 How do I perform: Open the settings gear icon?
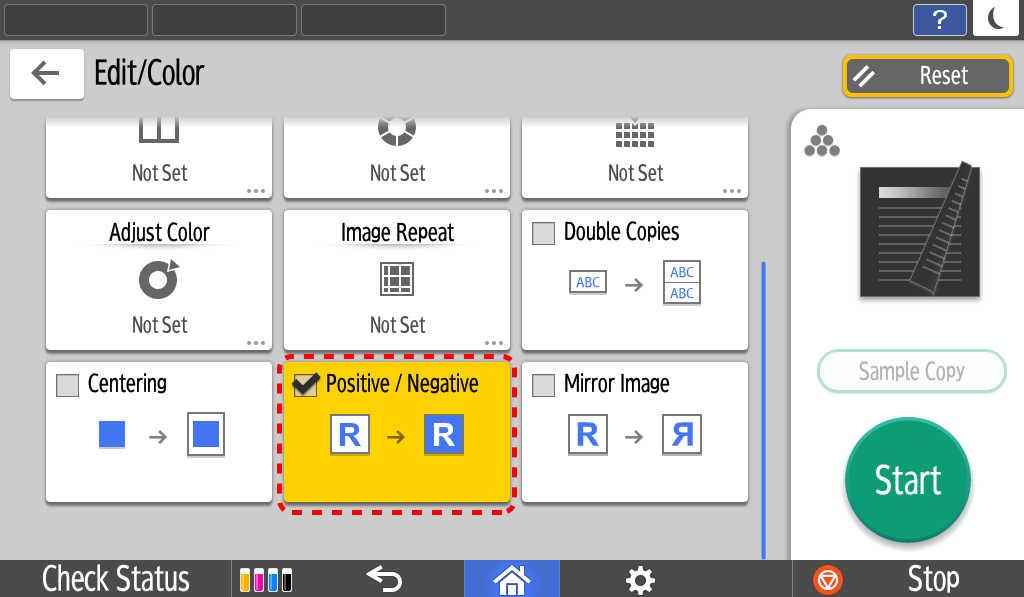(639, 579)
